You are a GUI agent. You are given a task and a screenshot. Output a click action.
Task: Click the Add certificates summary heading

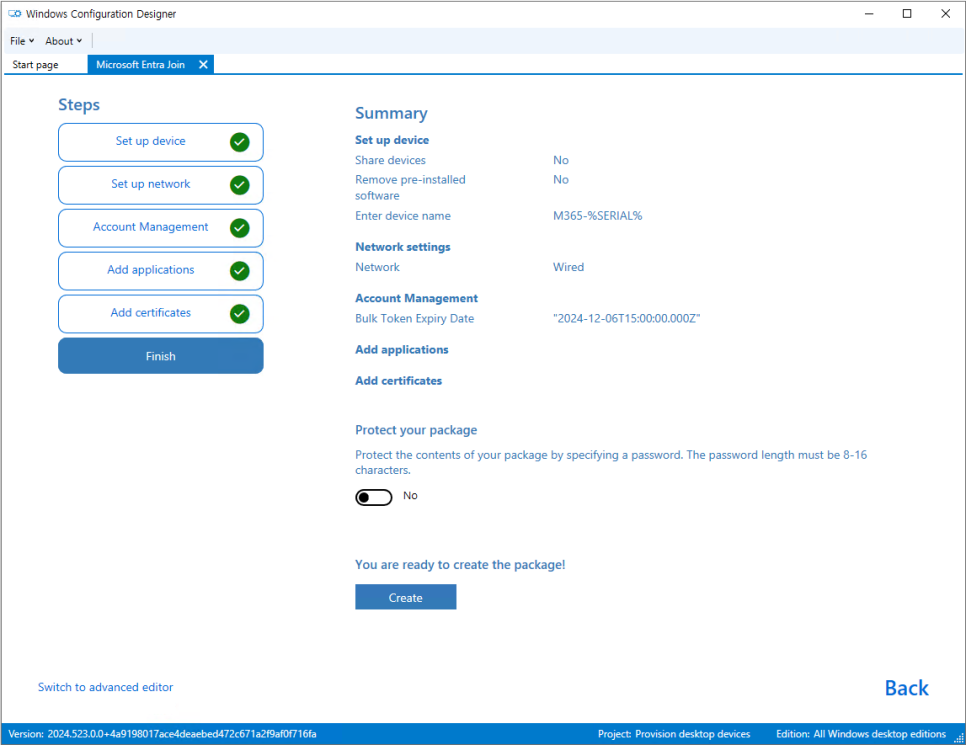399,381
